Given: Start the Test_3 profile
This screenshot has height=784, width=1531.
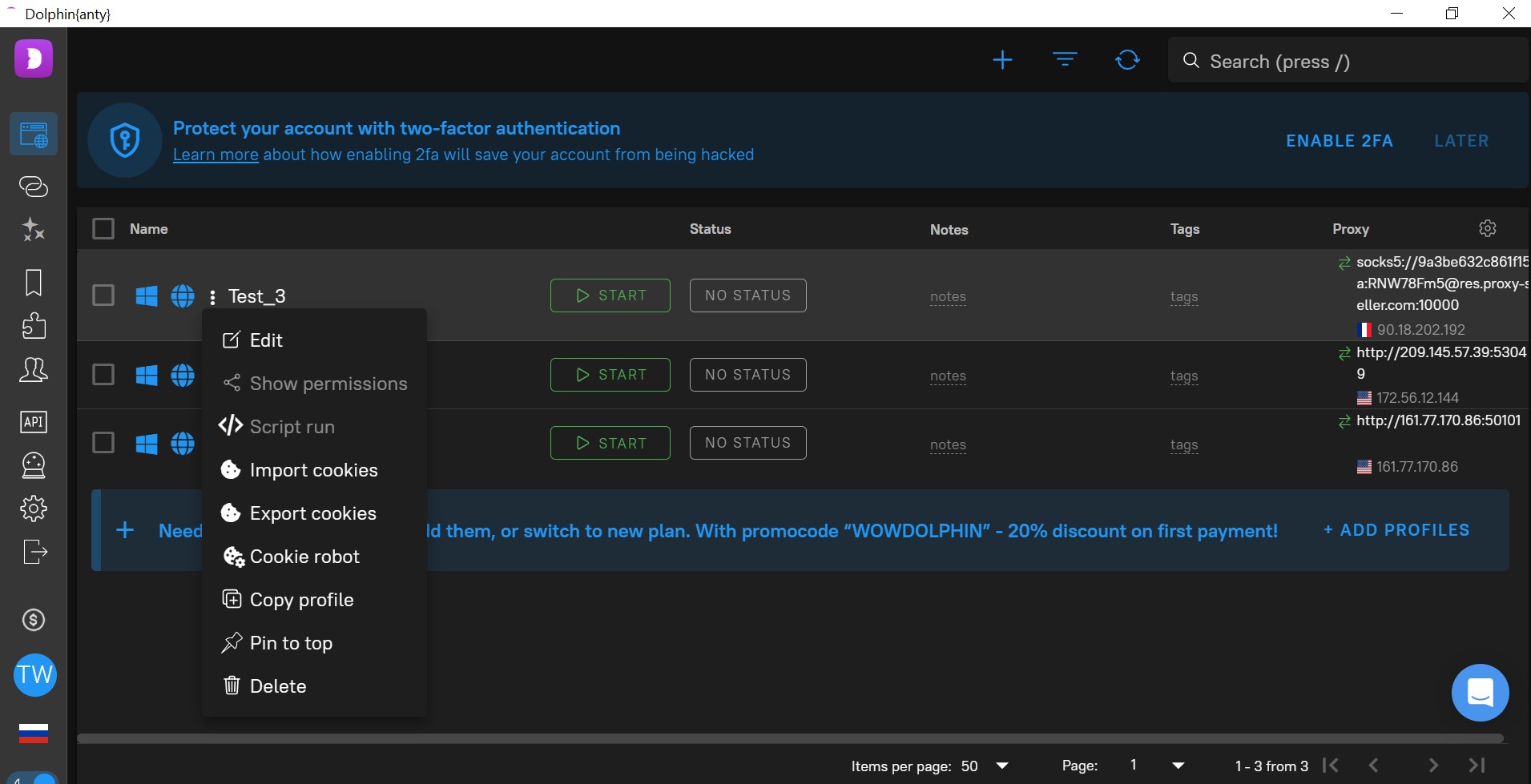Looking at the screenshot, I should (x=610, y=296).
